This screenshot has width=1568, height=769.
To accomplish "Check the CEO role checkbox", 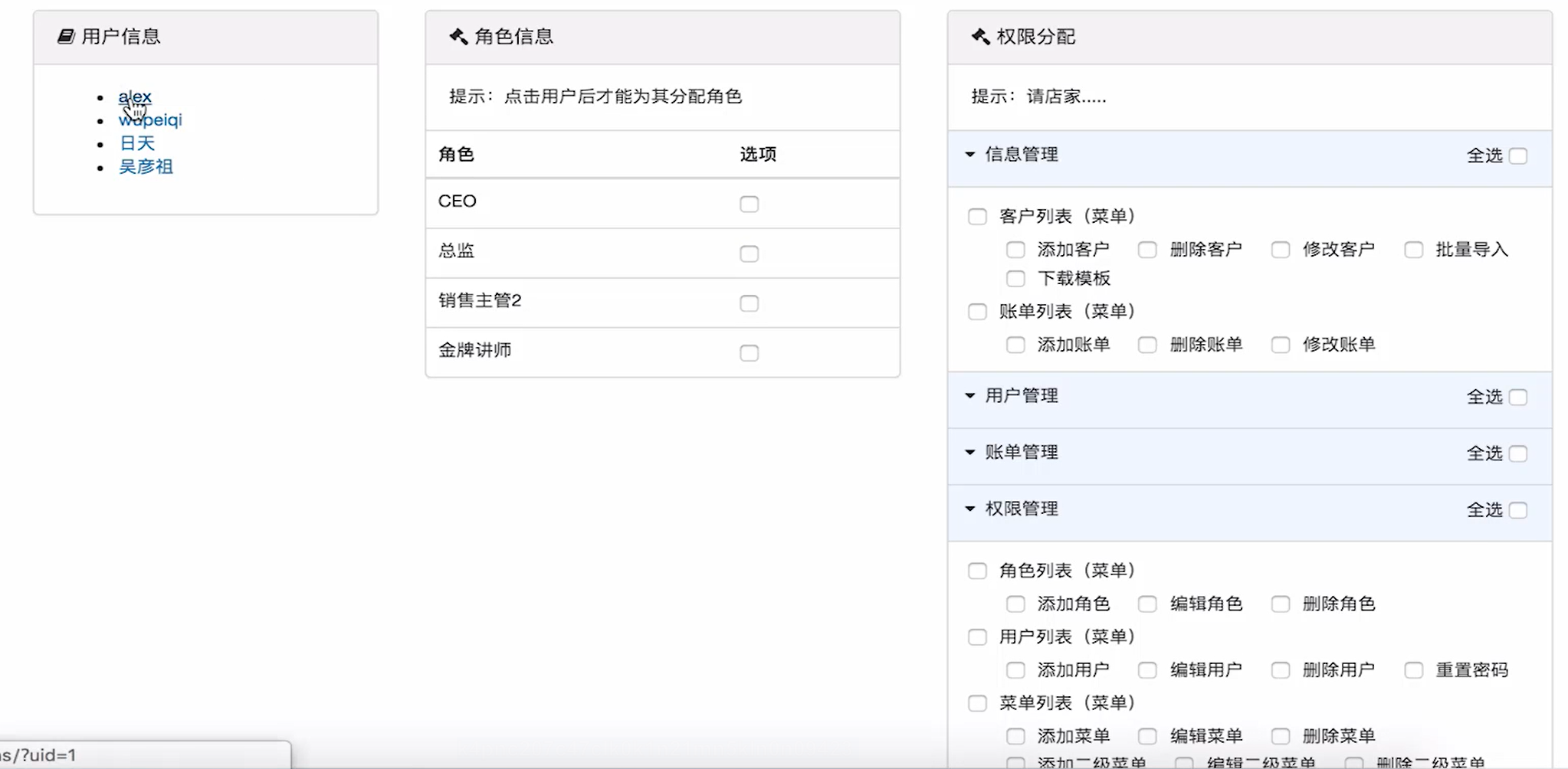I will (749, 204).
